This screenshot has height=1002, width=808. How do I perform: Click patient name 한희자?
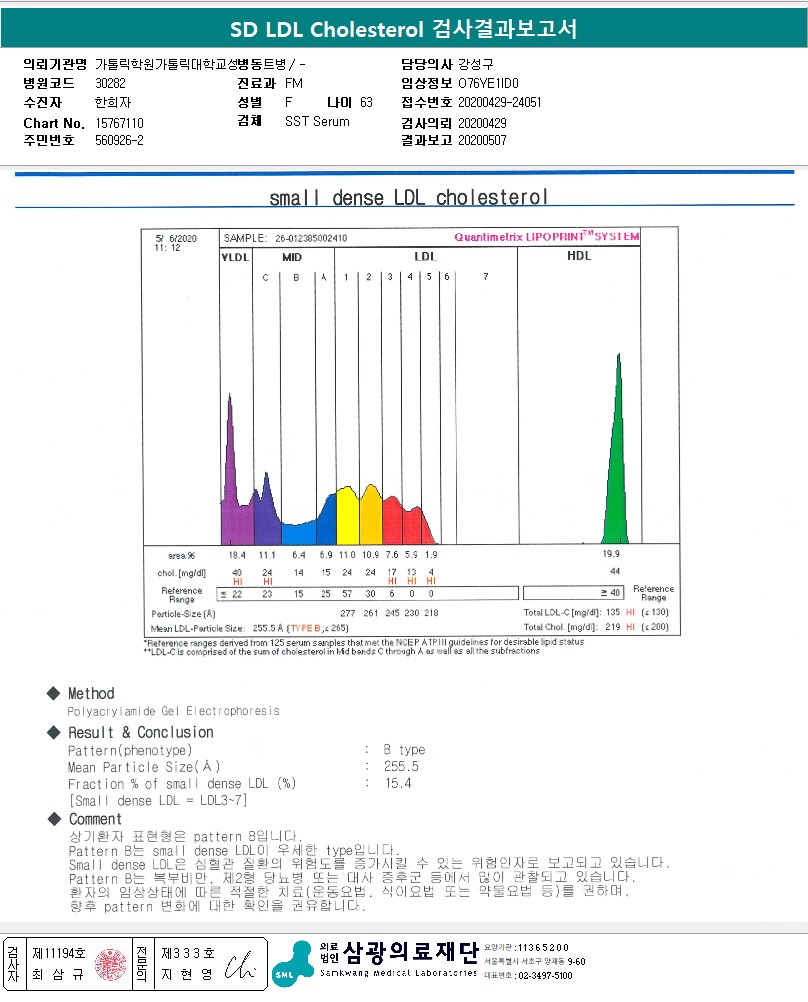pyautogui.click(x=113, y=102)
